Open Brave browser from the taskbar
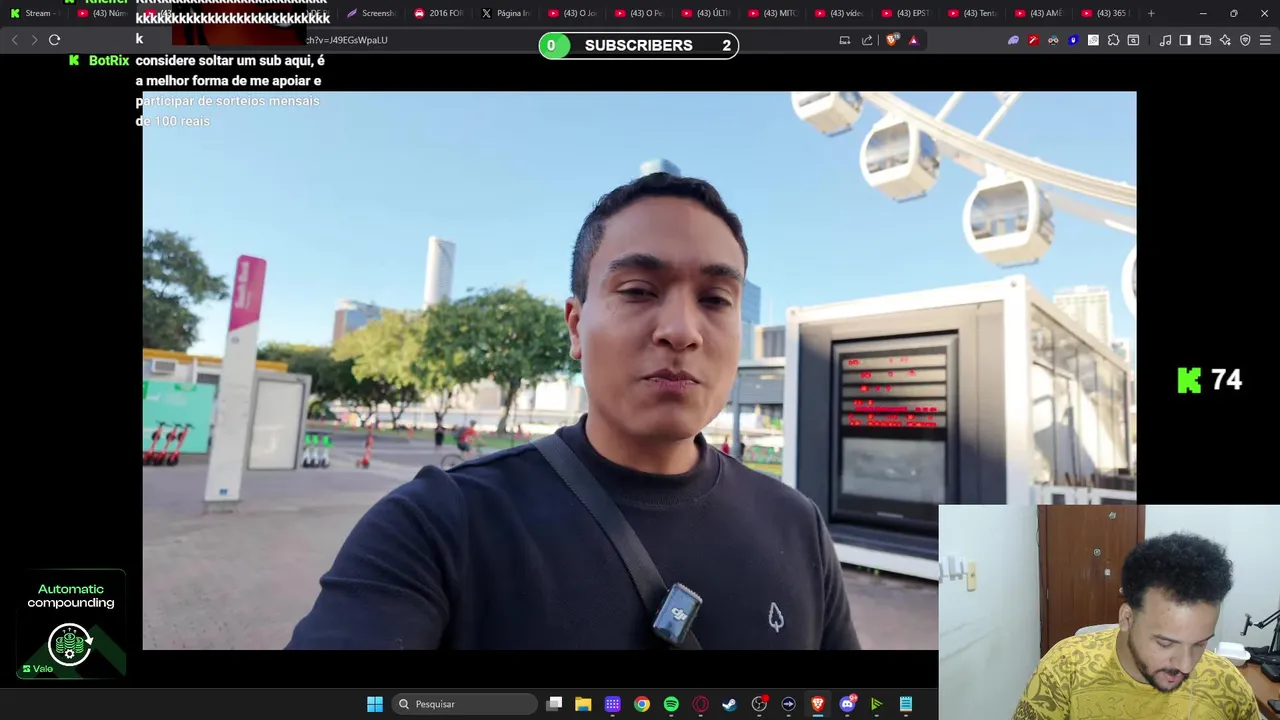Image resolution: width=1280 pixels, height=720 pixels. (x=817, y=704)
